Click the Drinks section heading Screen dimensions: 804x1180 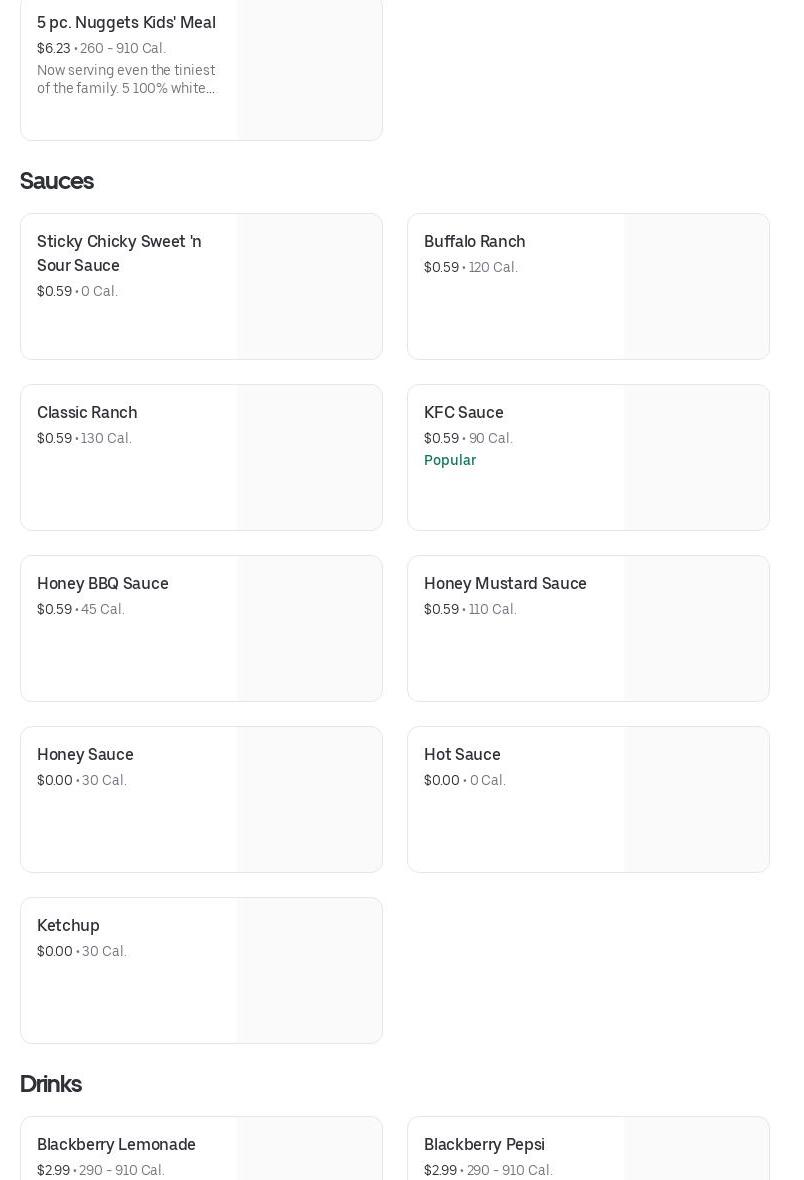(50, 1084)
